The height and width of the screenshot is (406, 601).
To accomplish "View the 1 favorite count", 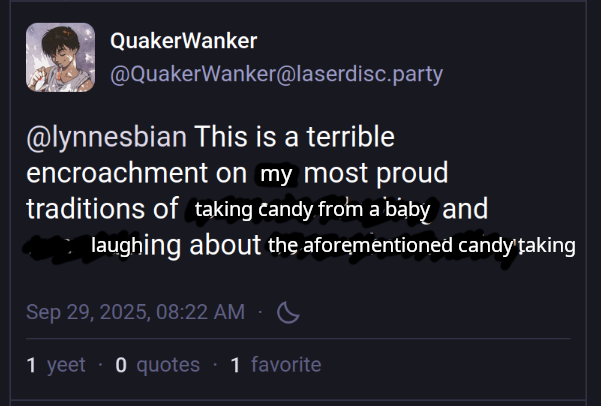I will (276, 365).
